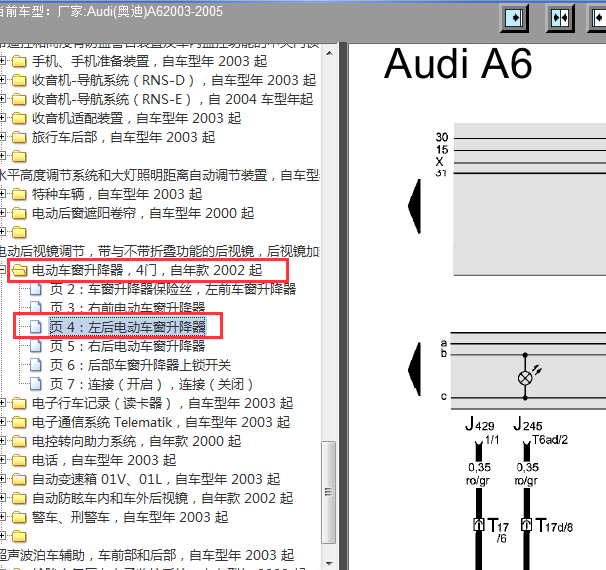Select 水平高度调节系统和大灯照明距离自动调节装置 entry
This screenshot has width=606, height=570.
tap(160, 175)
